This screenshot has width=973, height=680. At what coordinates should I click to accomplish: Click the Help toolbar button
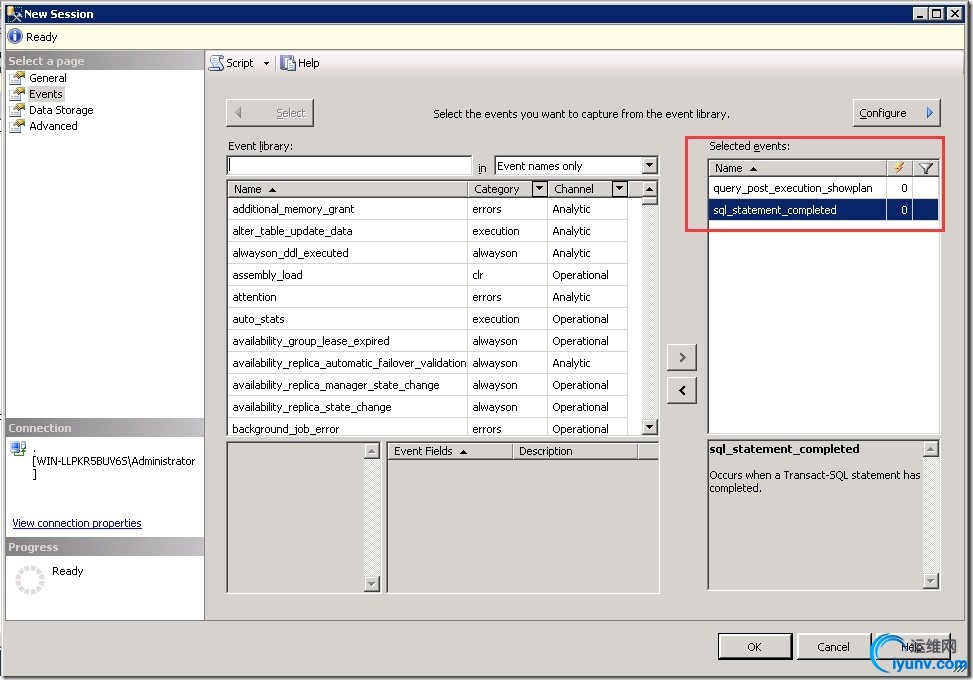pyautogui.click(x=300, y=63)
